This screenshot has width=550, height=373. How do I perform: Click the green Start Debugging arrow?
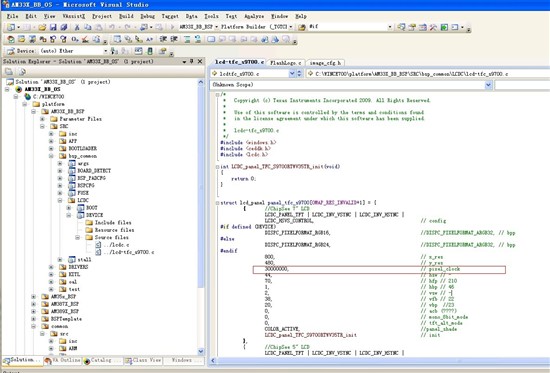pyautogui.click(x=172, y=27)
